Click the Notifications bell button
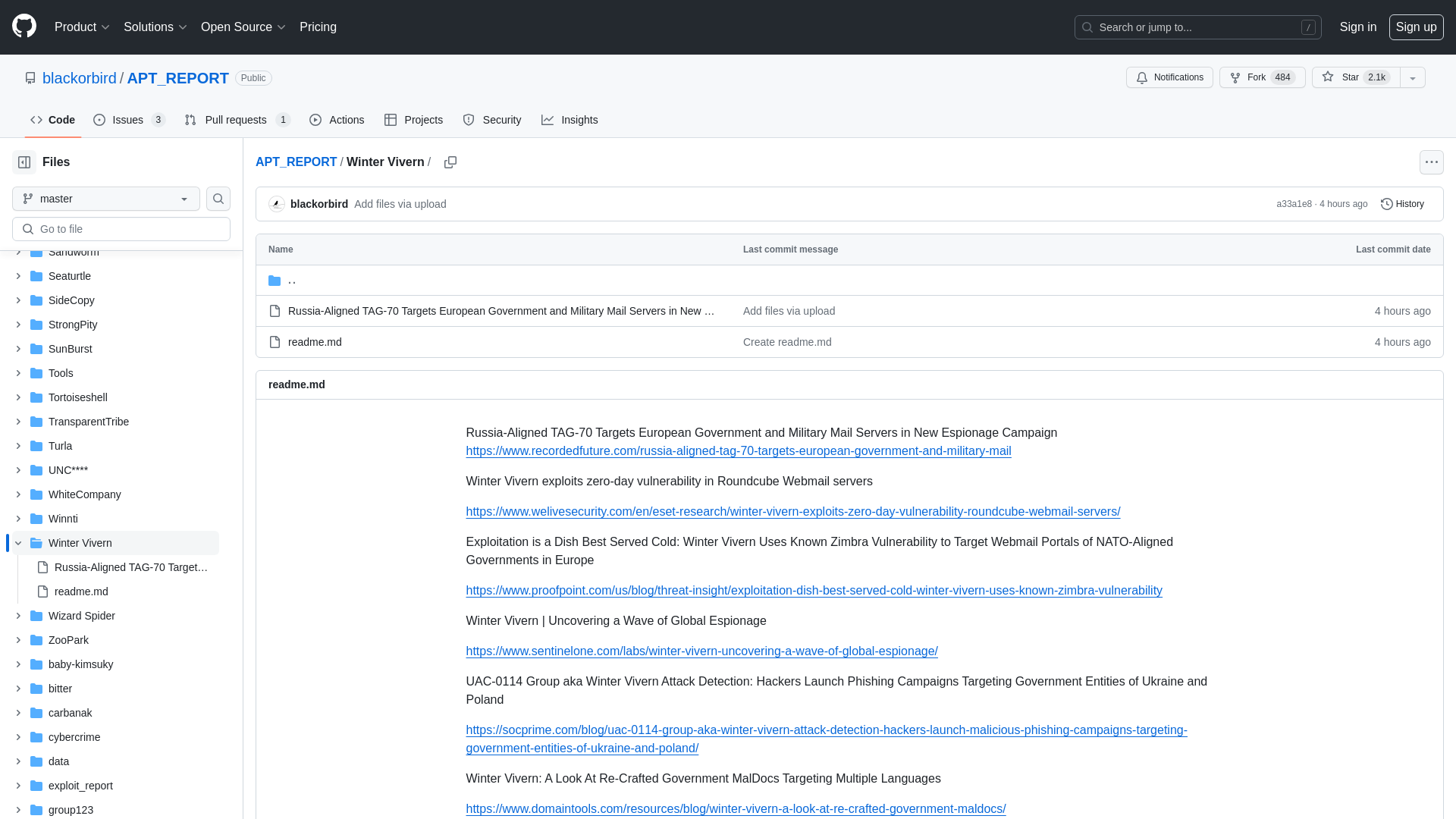1456x819 pixels. (1169, 77)
